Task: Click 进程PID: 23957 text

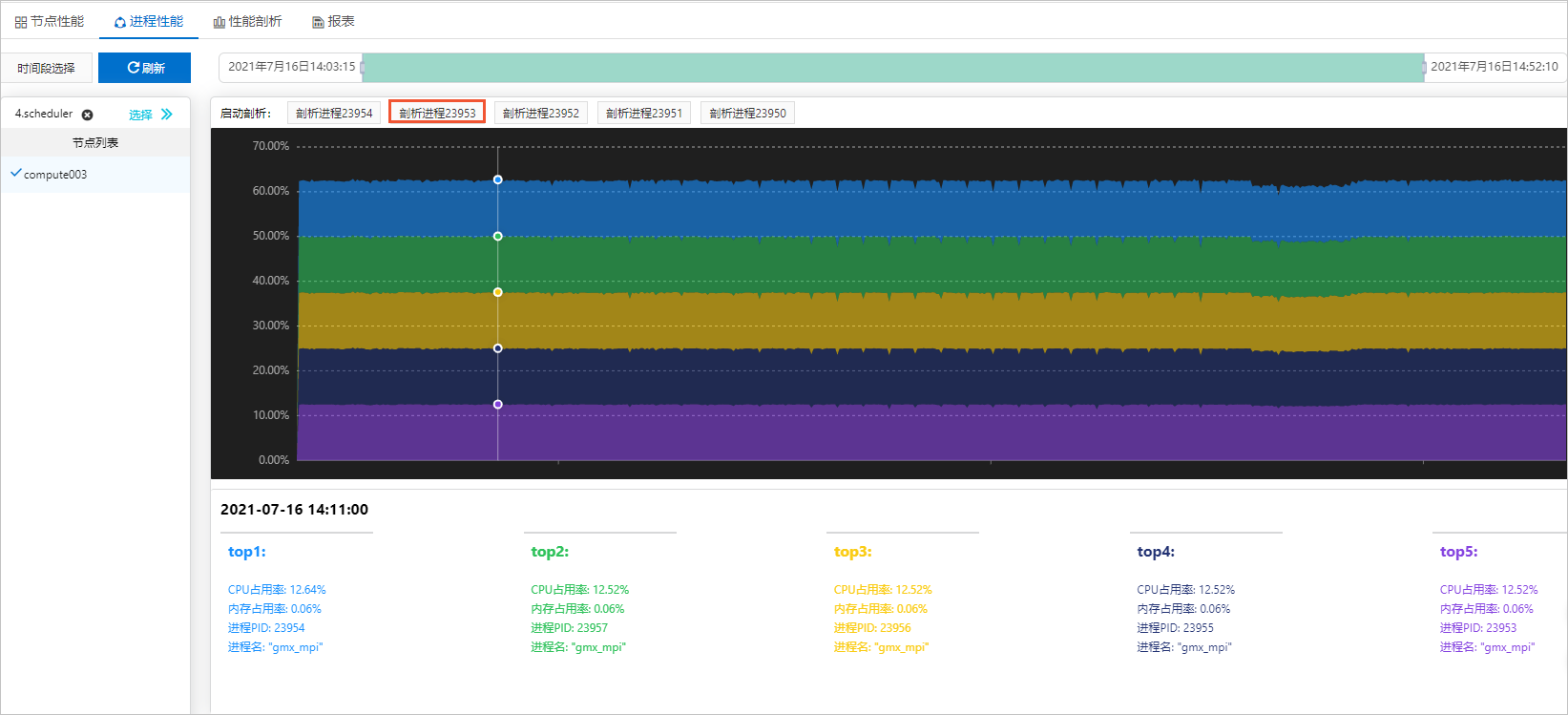Action: pyautogui.click(x=570, y=628)
